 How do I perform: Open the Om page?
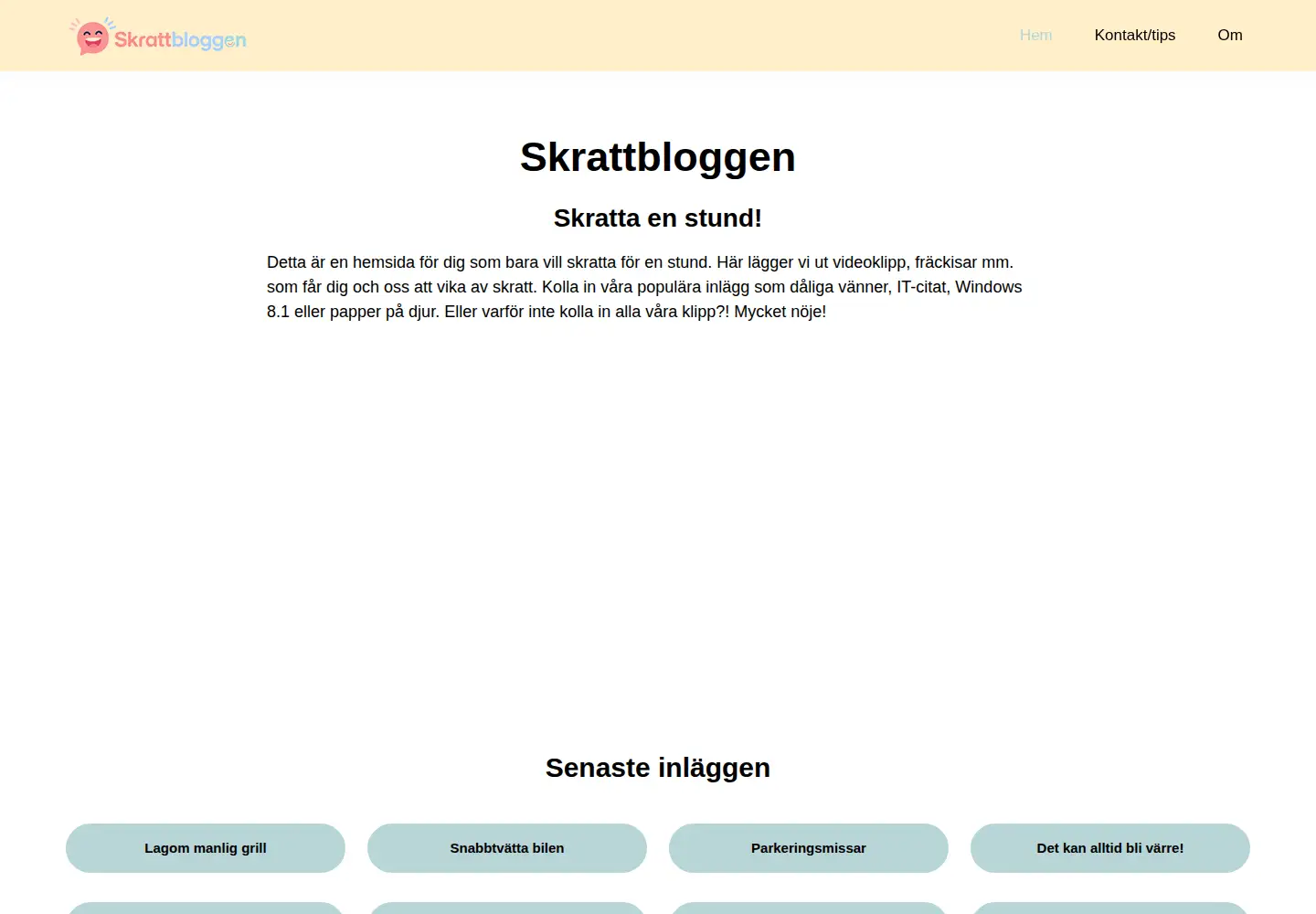coord(1230,36)
